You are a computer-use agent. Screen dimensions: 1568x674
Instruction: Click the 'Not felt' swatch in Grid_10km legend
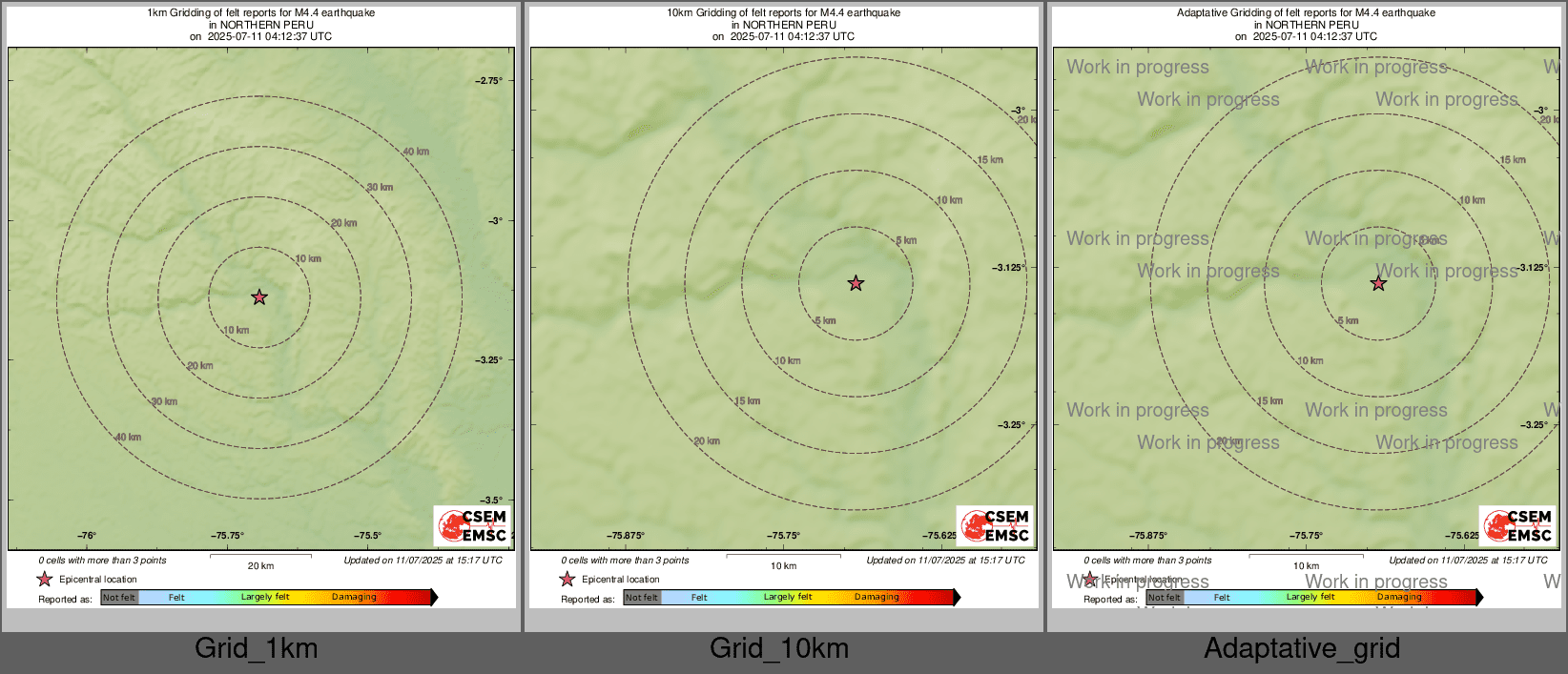click(642, 598)
